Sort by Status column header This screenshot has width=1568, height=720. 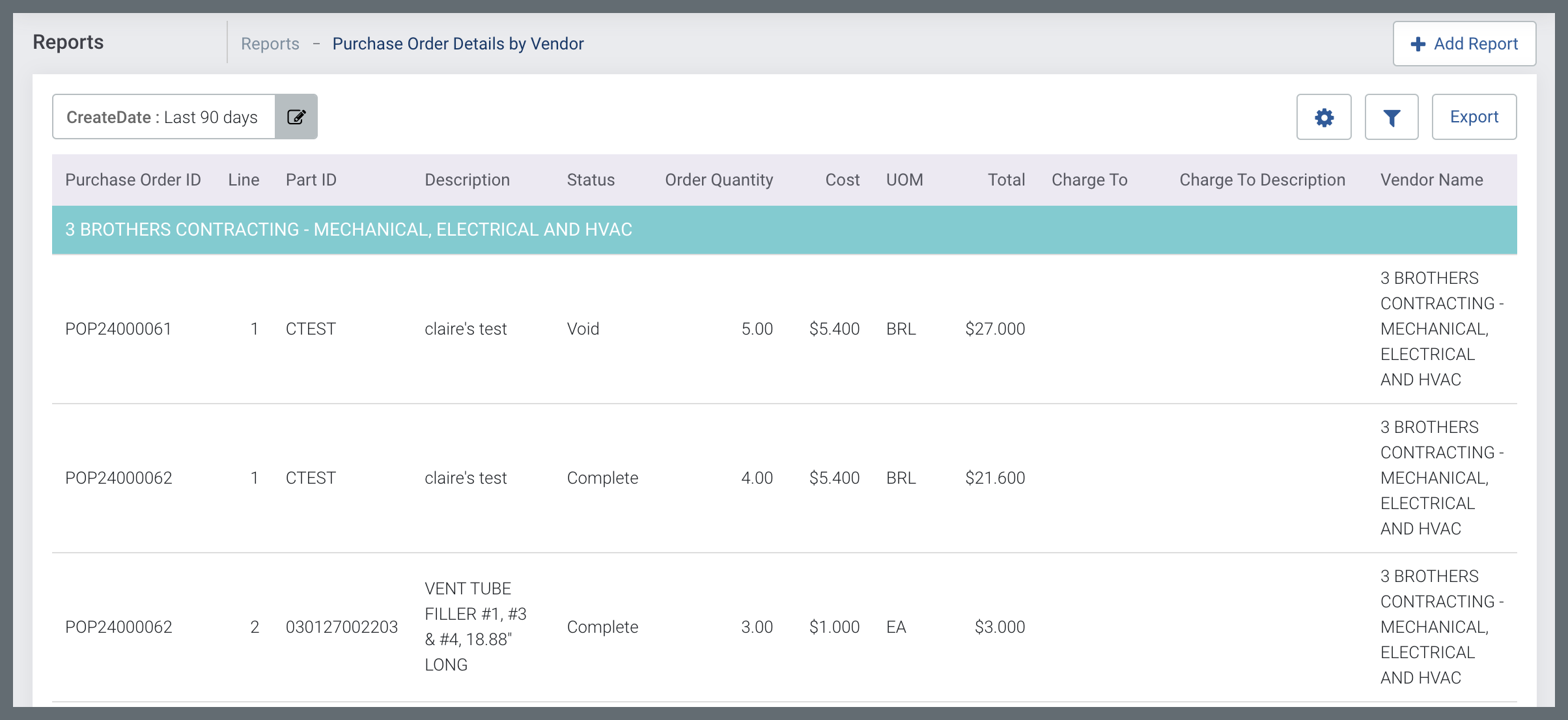pyautogui.click(x=591, y=180)
